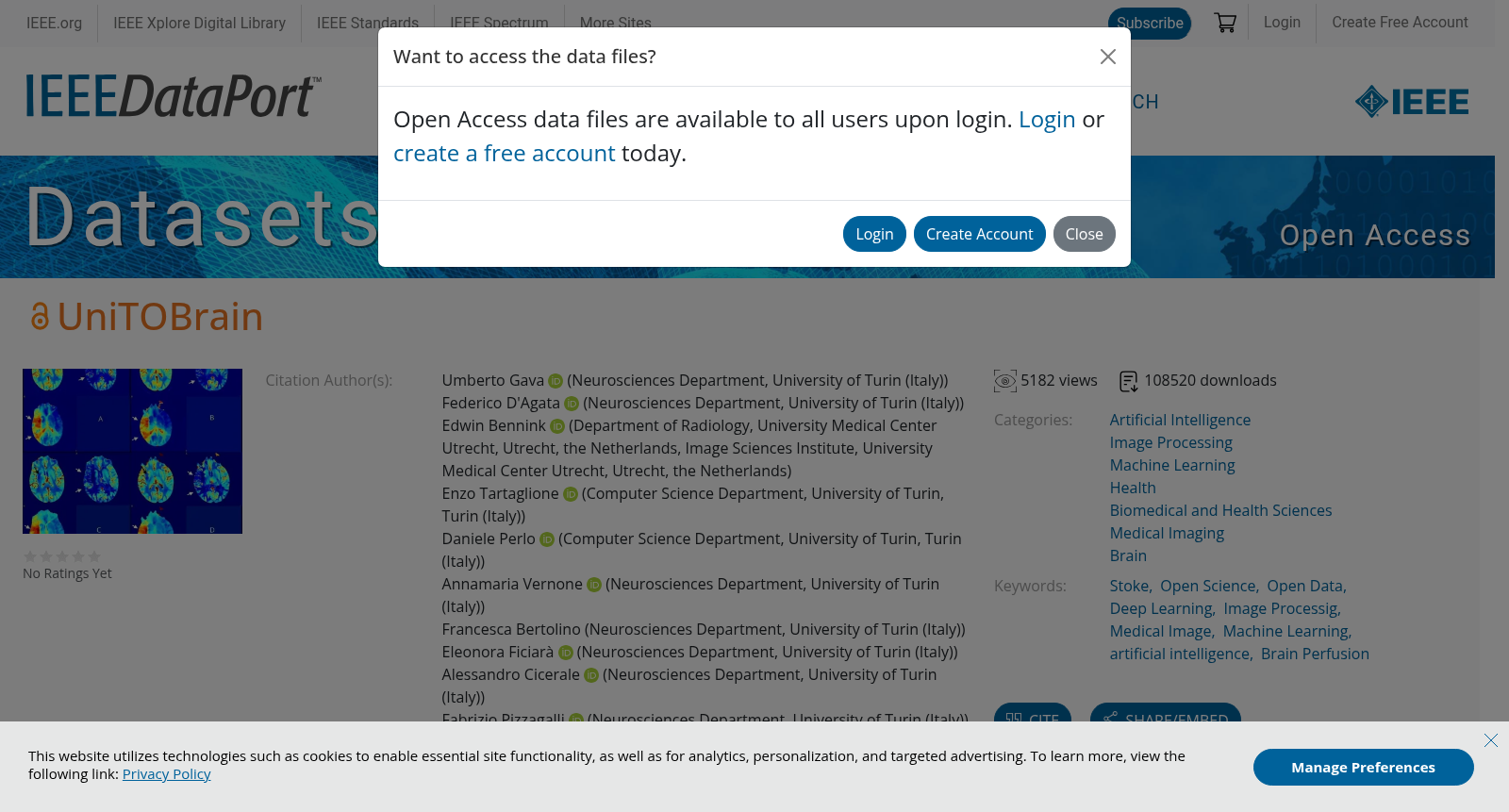
Task: Go to IEEE.org in the top bar
Action: tap(55, 24)
